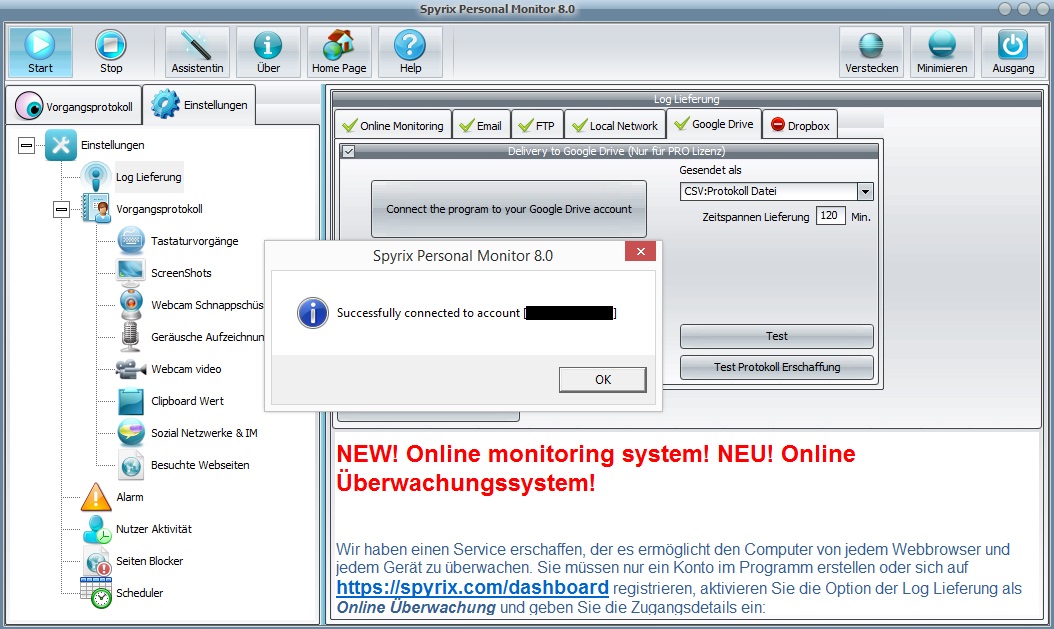Select the Webcam Schnappschüsse camera icon
The image size is (1054, 629).
[x=130, y=304]
